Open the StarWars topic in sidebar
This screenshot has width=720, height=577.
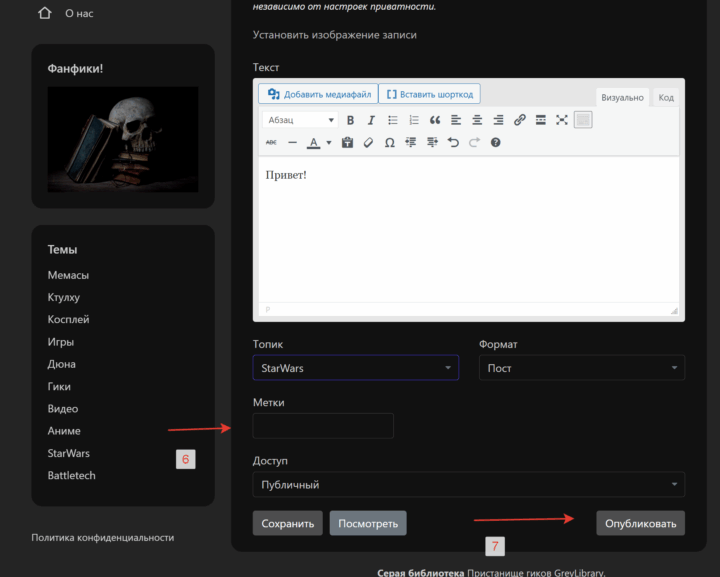pos(69,453)
